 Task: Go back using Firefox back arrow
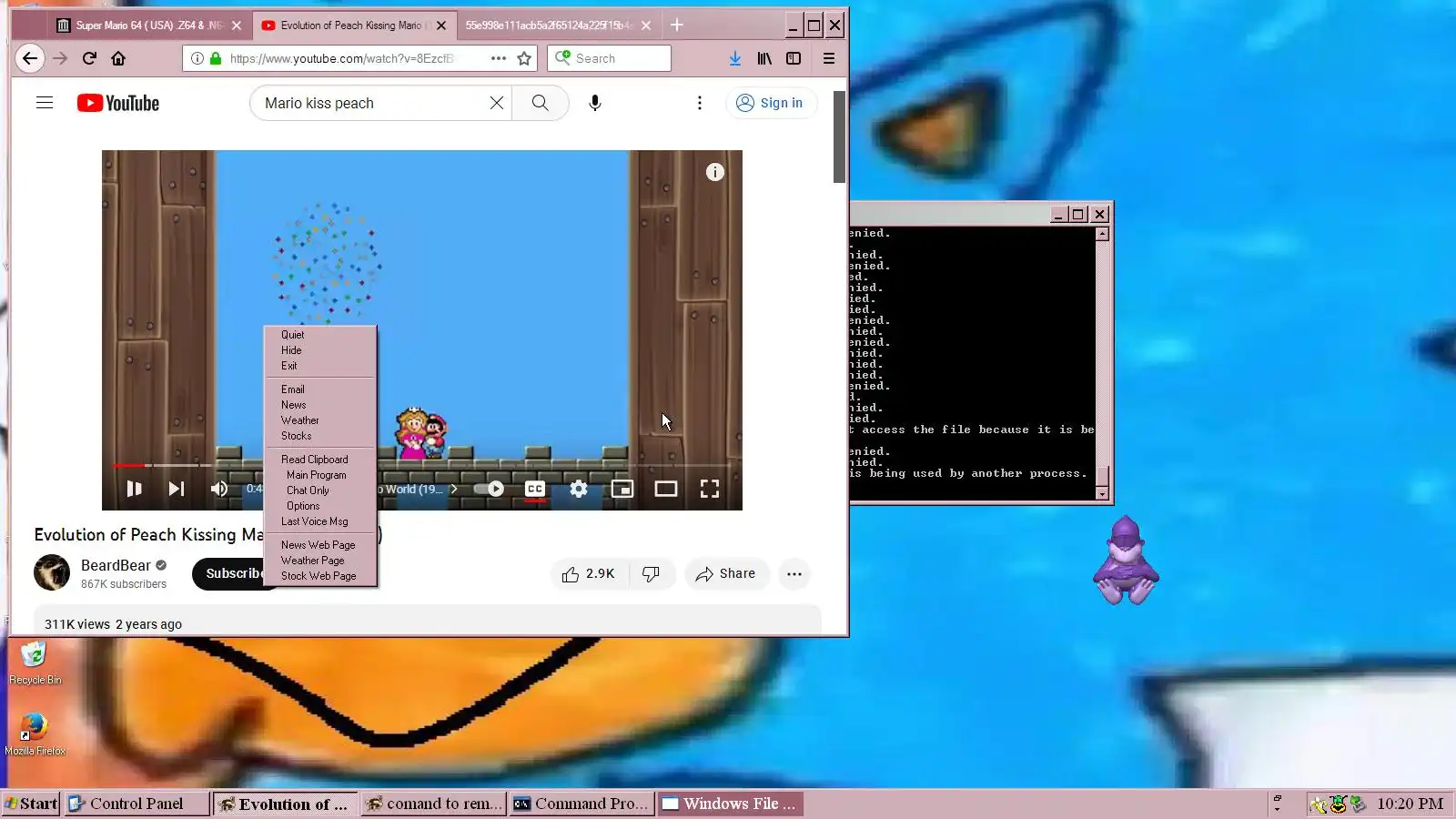(x=30, y=58)
